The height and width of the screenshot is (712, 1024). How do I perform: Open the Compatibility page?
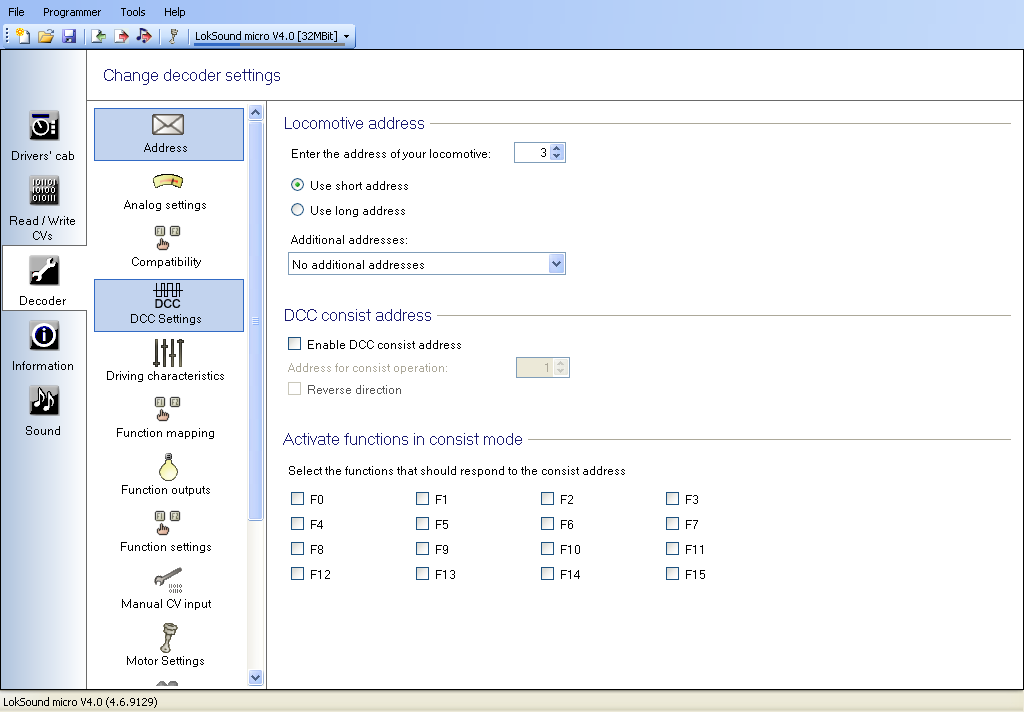[166, 248]
